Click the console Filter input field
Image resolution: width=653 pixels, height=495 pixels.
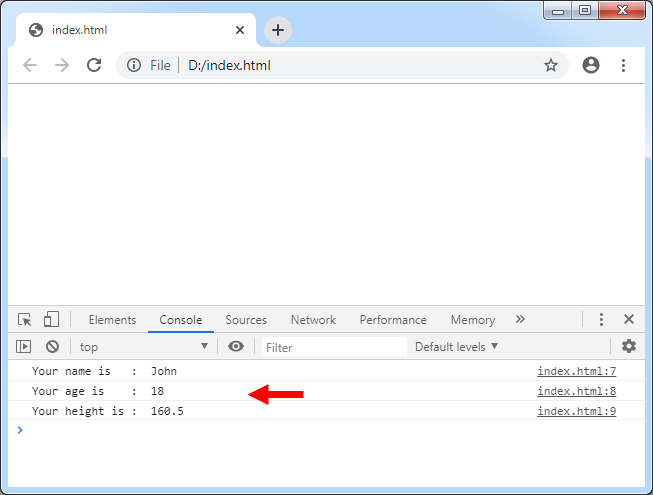(333, 347)
